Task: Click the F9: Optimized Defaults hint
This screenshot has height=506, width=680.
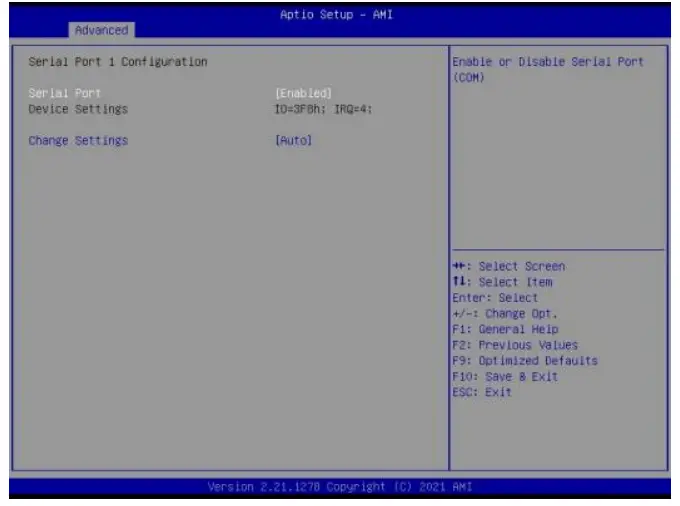Action: 525,360
